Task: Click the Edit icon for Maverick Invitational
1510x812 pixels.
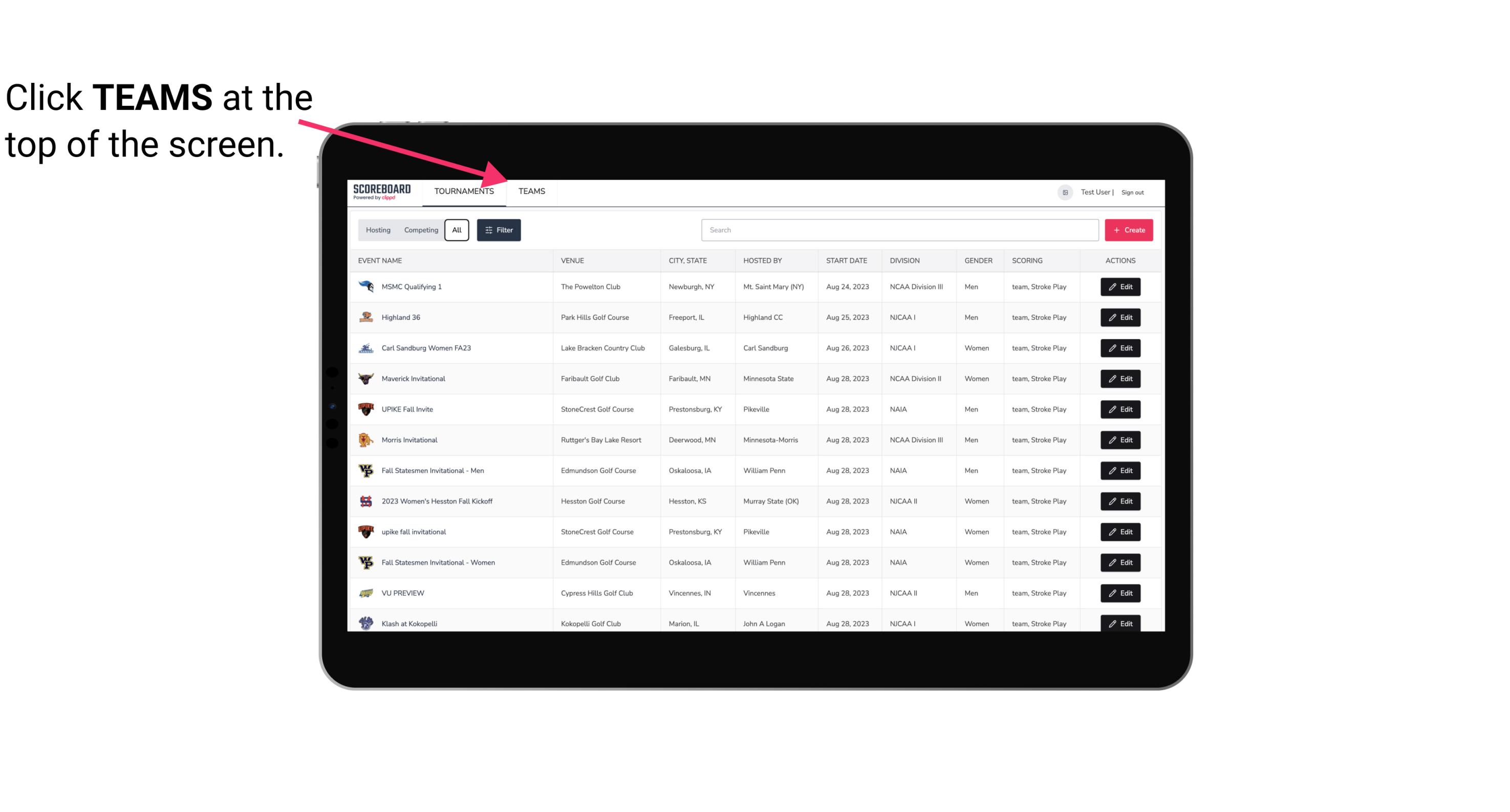Action: pos(1120,378)
